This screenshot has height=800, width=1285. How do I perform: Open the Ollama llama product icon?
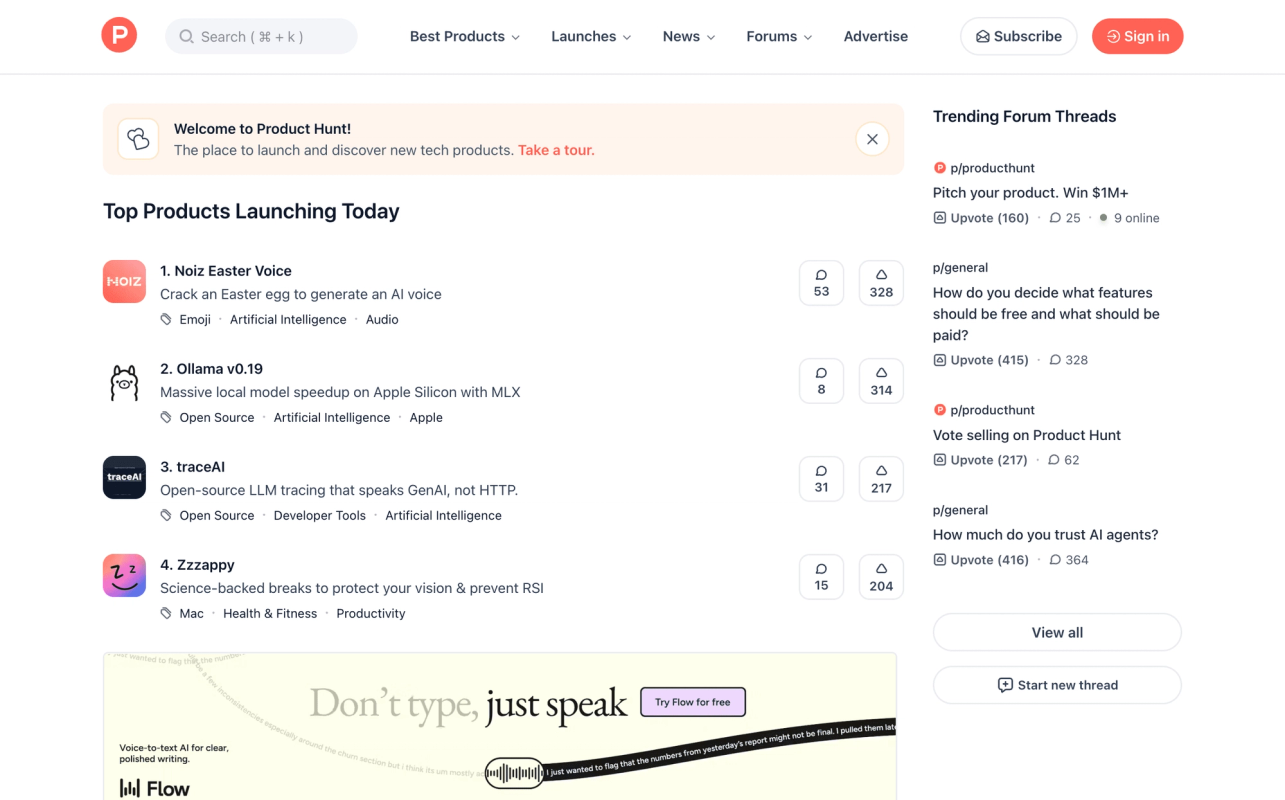coord(124,380)
